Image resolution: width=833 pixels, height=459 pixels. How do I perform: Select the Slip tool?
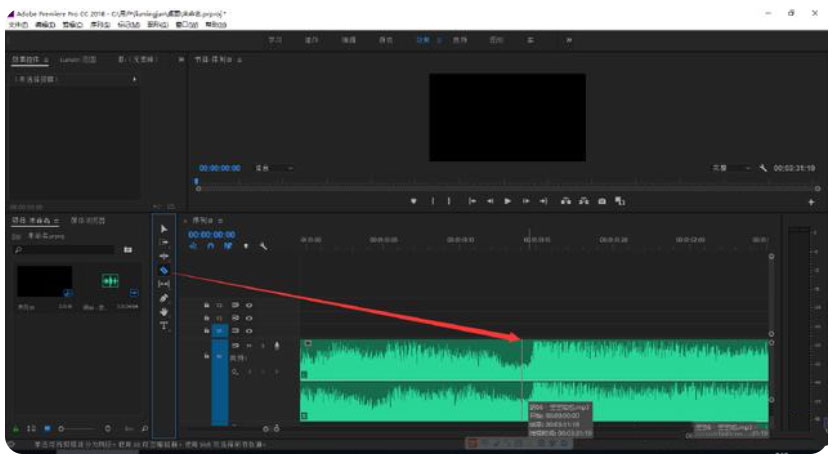tap(164, 283)
